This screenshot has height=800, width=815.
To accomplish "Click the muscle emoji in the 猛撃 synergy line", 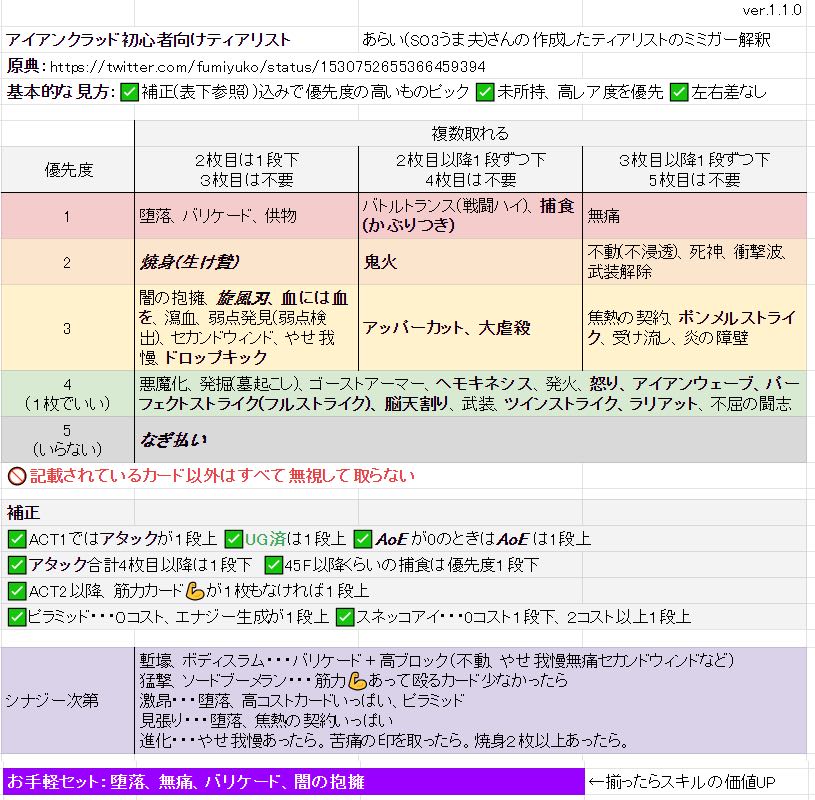I will (332, 681).
